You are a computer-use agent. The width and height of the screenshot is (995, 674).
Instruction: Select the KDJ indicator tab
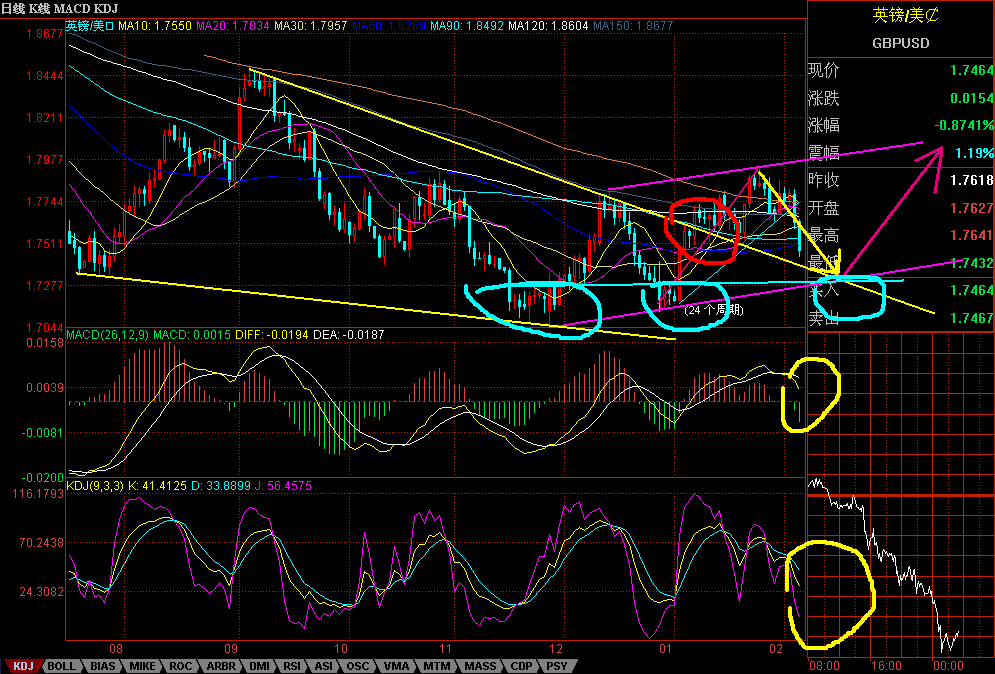(x=23, y=666)
